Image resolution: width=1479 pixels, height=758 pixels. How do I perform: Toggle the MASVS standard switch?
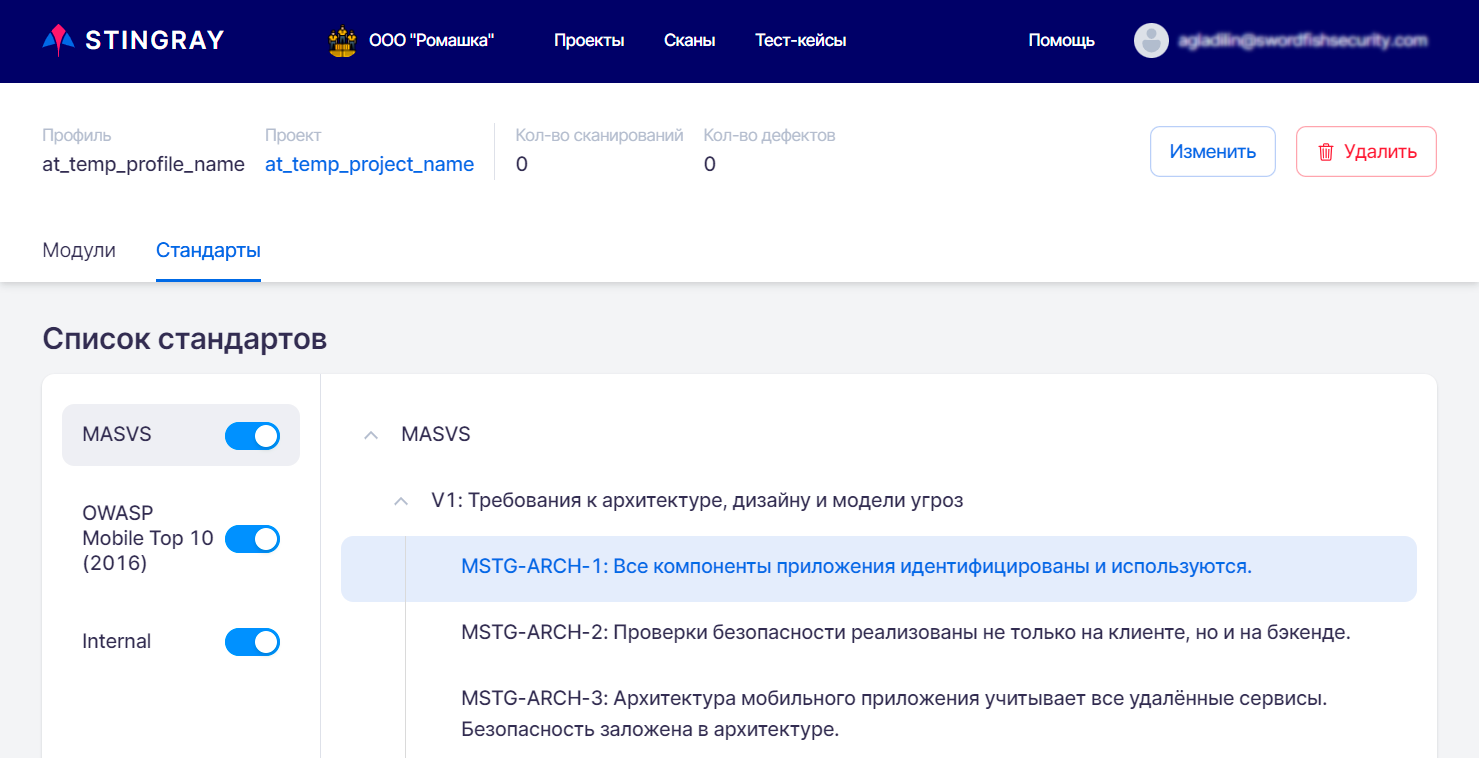[252, 436]
